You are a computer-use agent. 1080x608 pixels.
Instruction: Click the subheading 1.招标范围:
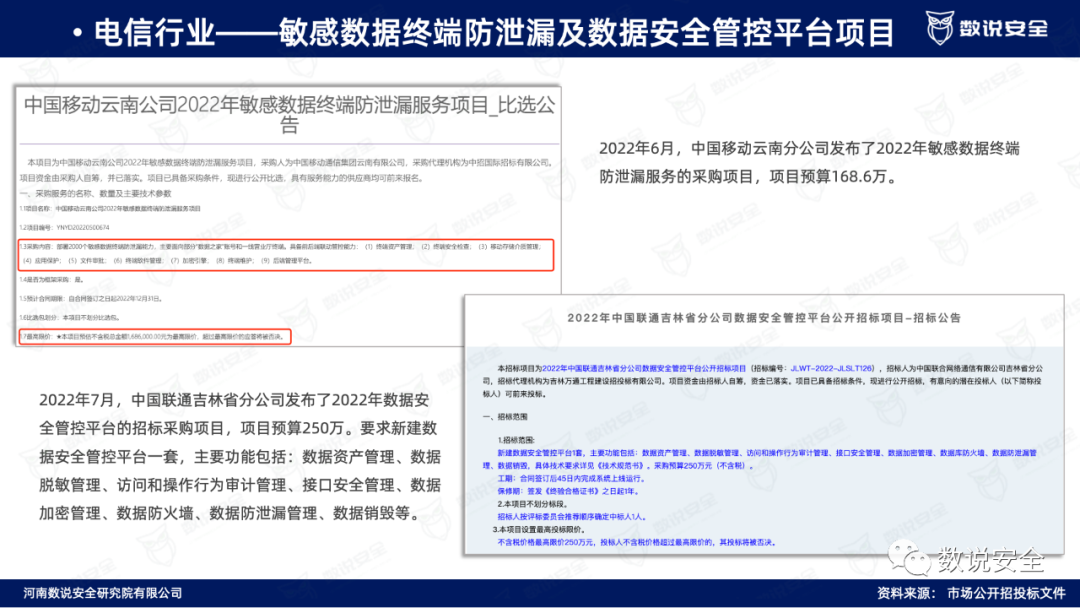[x=516, y=440]
